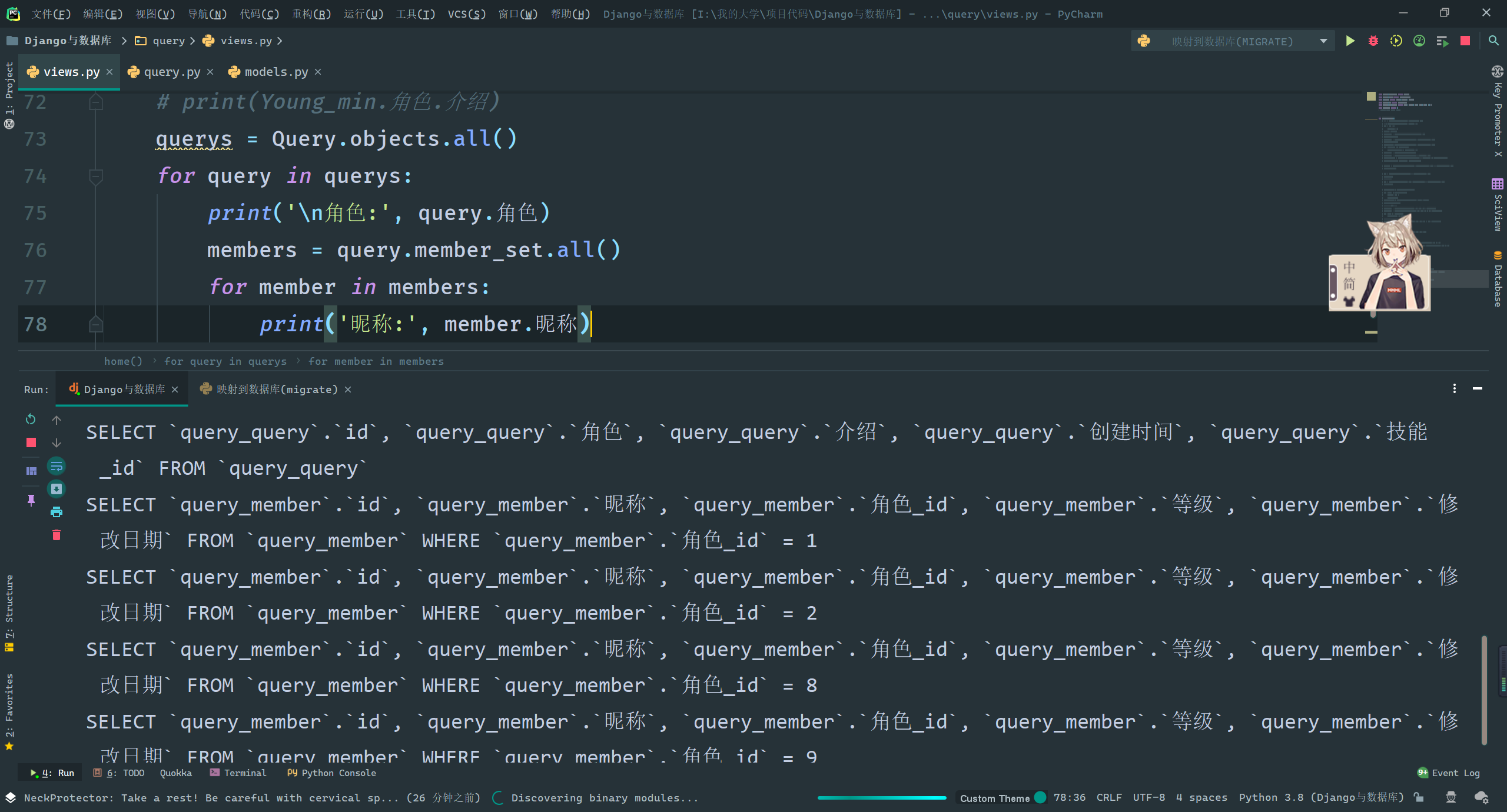
Task: Open run configuration dropdown 映射到数据库(MIGRATE)
Action: click(x=1233, y=41)
